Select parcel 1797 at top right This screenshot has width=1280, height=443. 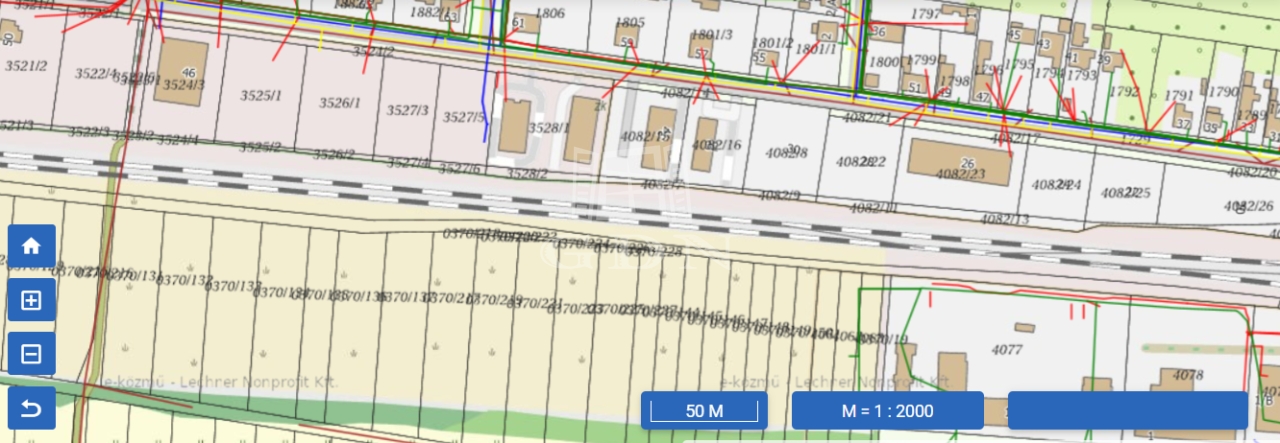point(926,13)
